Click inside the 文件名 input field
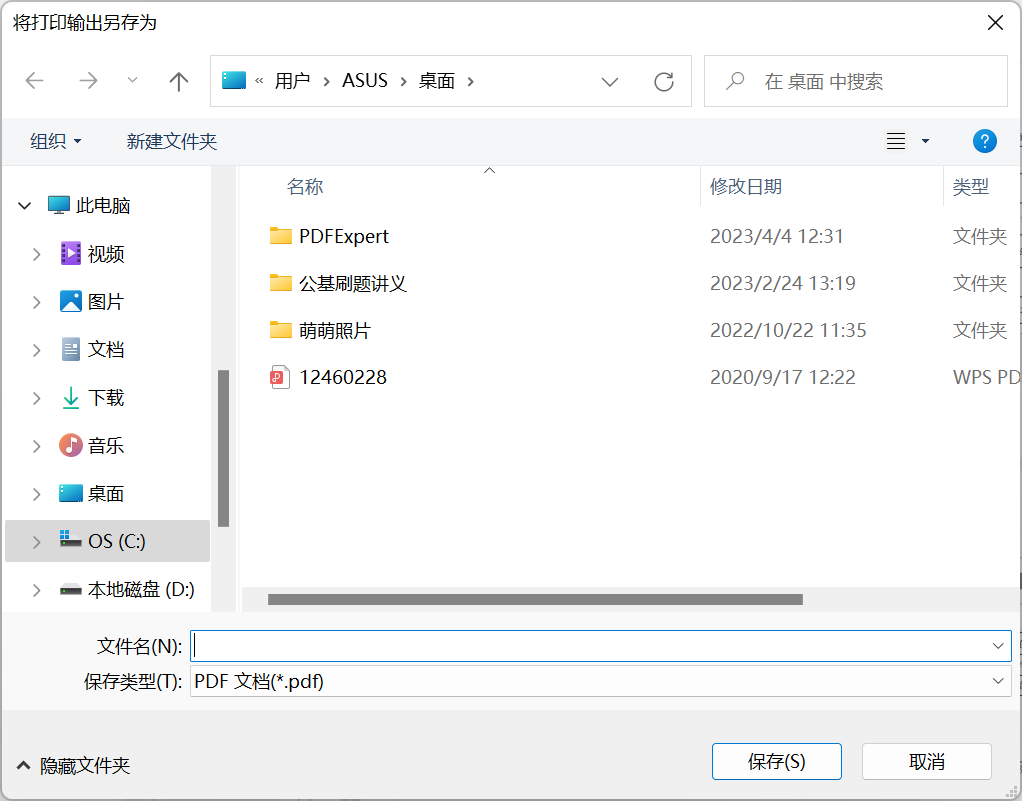The width and height of the screenshot is (1022, 801). point(500,646)
